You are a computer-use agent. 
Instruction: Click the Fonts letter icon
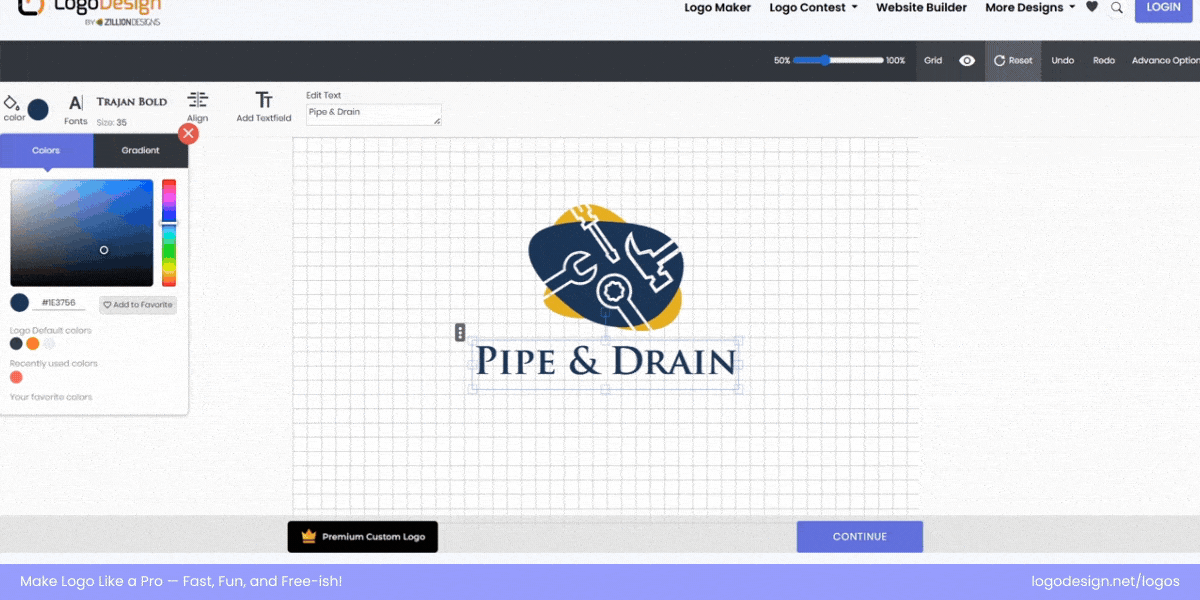coord(76,103)
